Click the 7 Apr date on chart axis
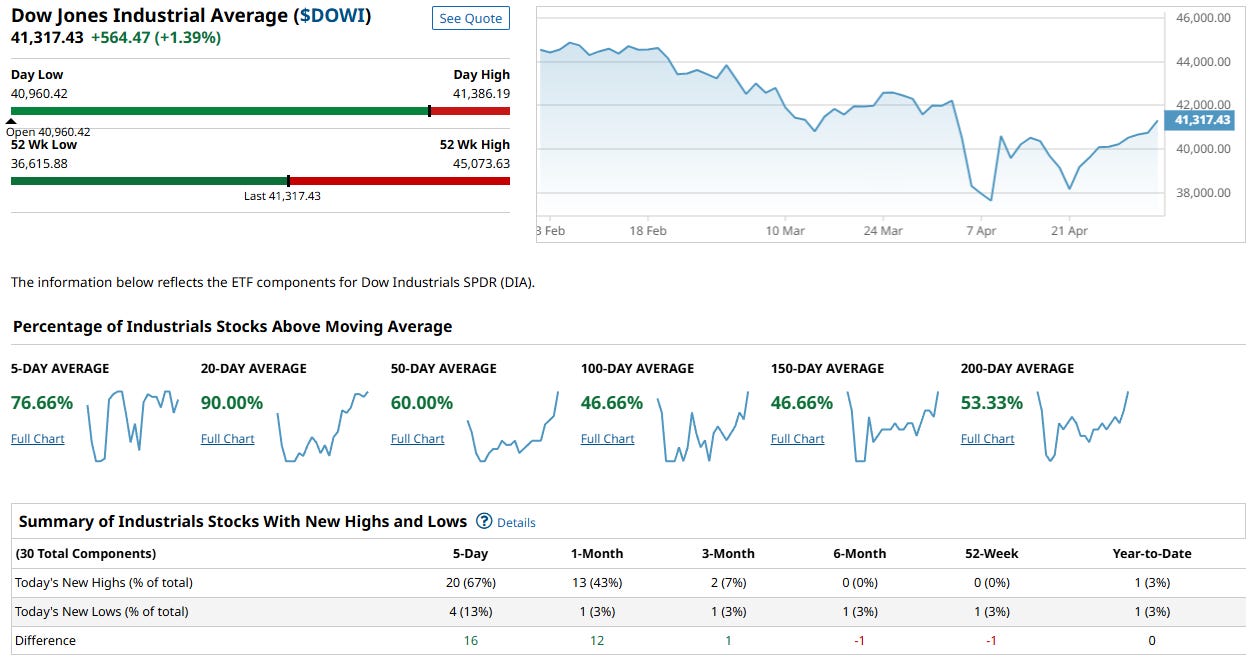The image size is (1256, 670). tap(981, 230)
